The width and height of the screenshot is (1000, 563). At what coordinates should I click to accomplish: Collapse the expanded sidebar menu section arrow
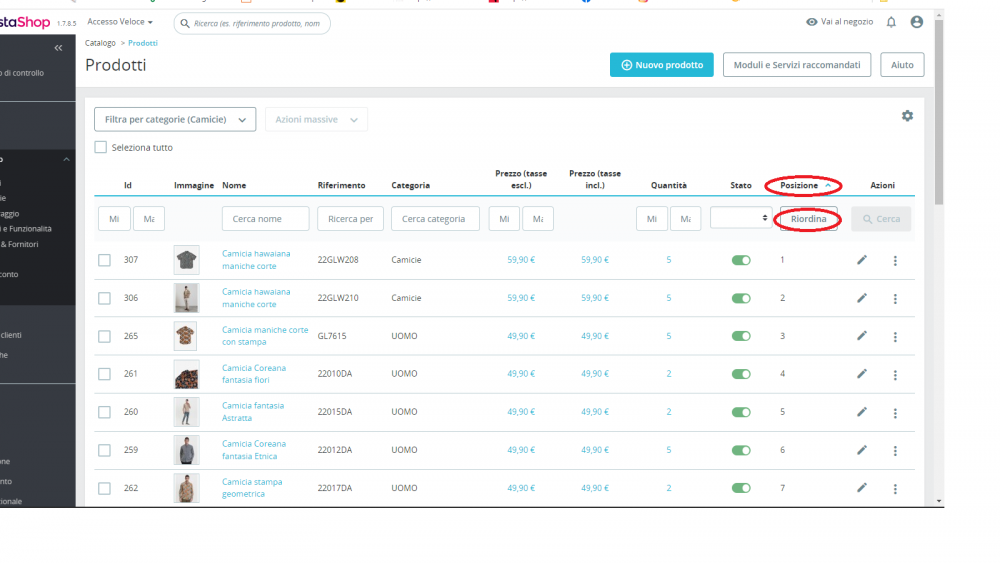click(66, 159)
